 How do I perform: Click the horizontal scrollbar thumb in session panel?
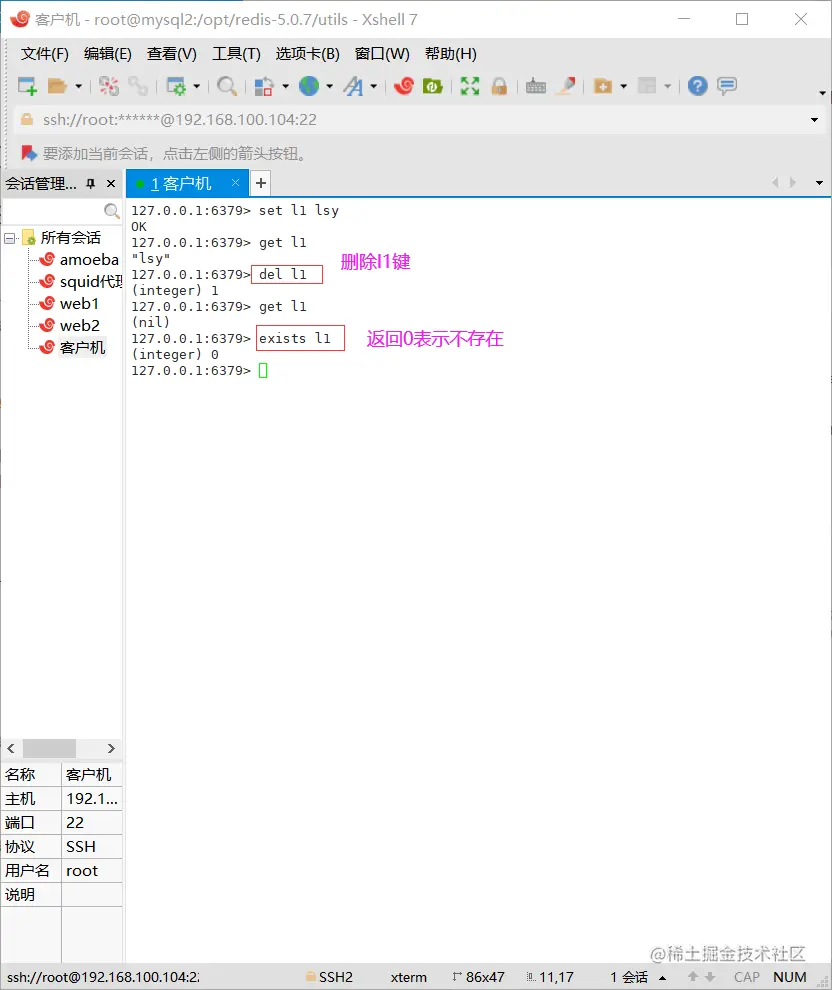[x=49, y=748]
